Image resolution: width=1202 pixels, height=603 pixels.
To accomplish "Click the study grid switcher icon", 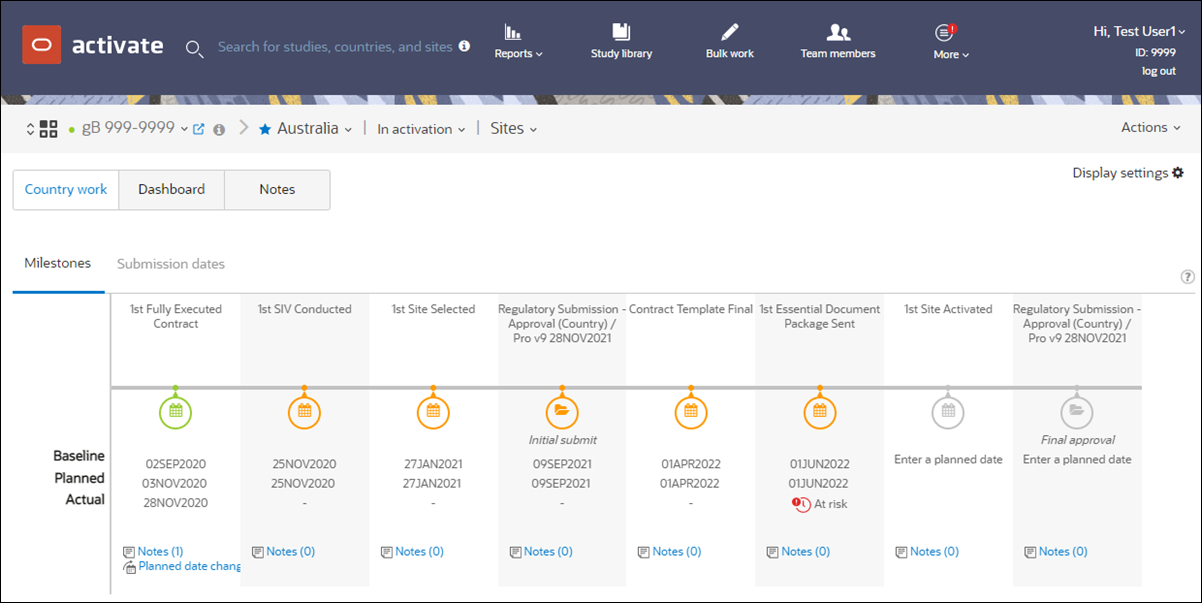I will click(x=48, y=129).
